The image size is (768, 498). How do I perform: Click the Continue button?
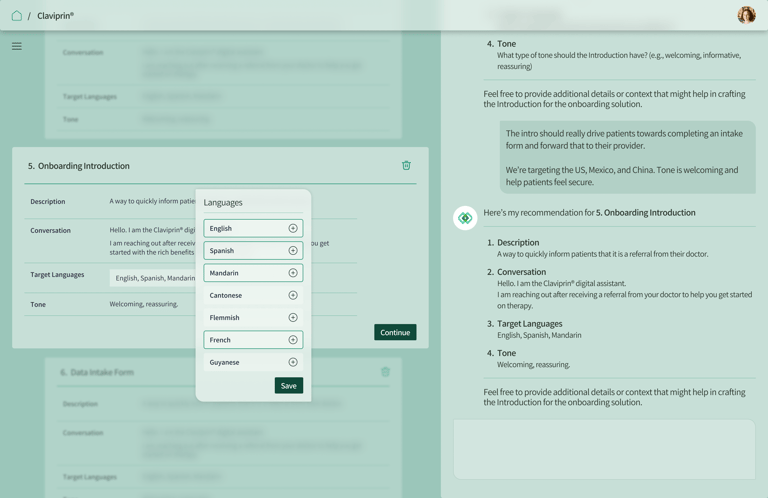click(x=395, y=332)
